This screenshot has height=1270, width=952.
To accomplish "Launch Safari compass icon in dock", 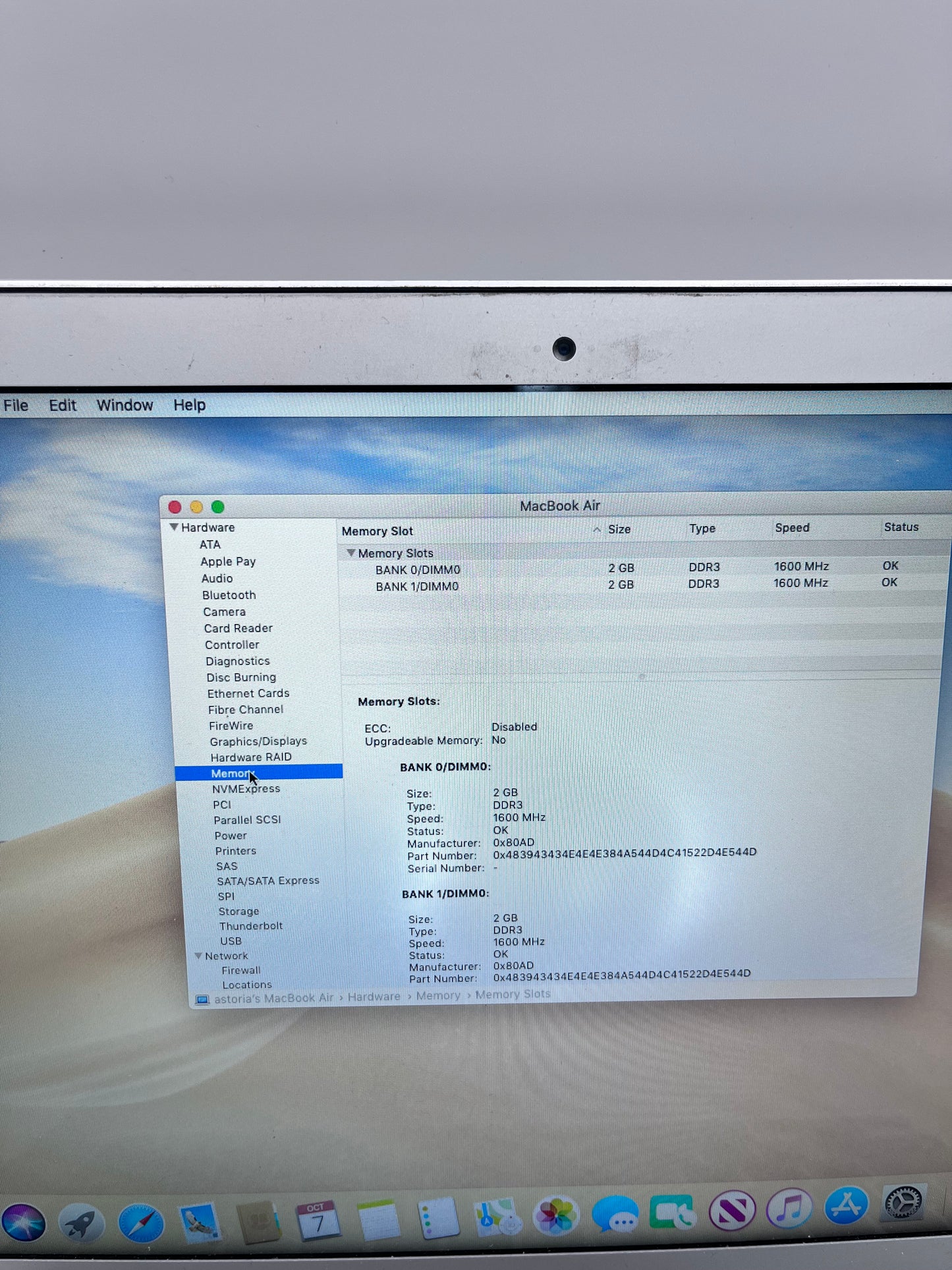I will tap(141, 1223).
